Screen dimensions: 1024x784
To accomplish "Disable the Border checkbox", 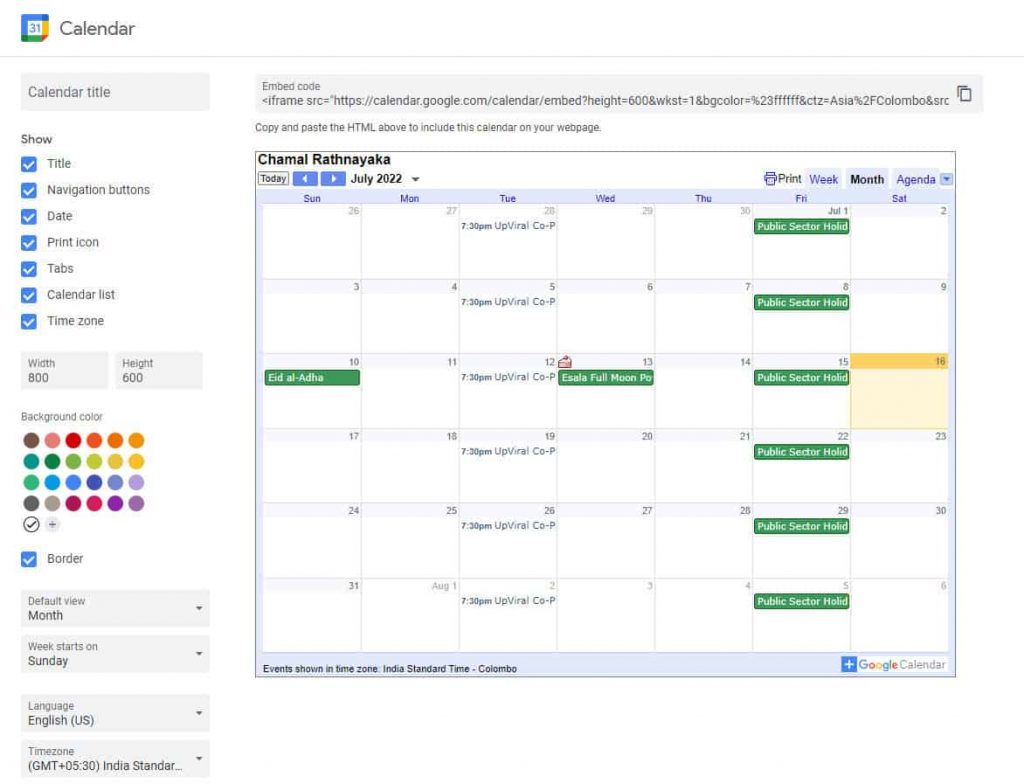I will click(x=29, y=559).
